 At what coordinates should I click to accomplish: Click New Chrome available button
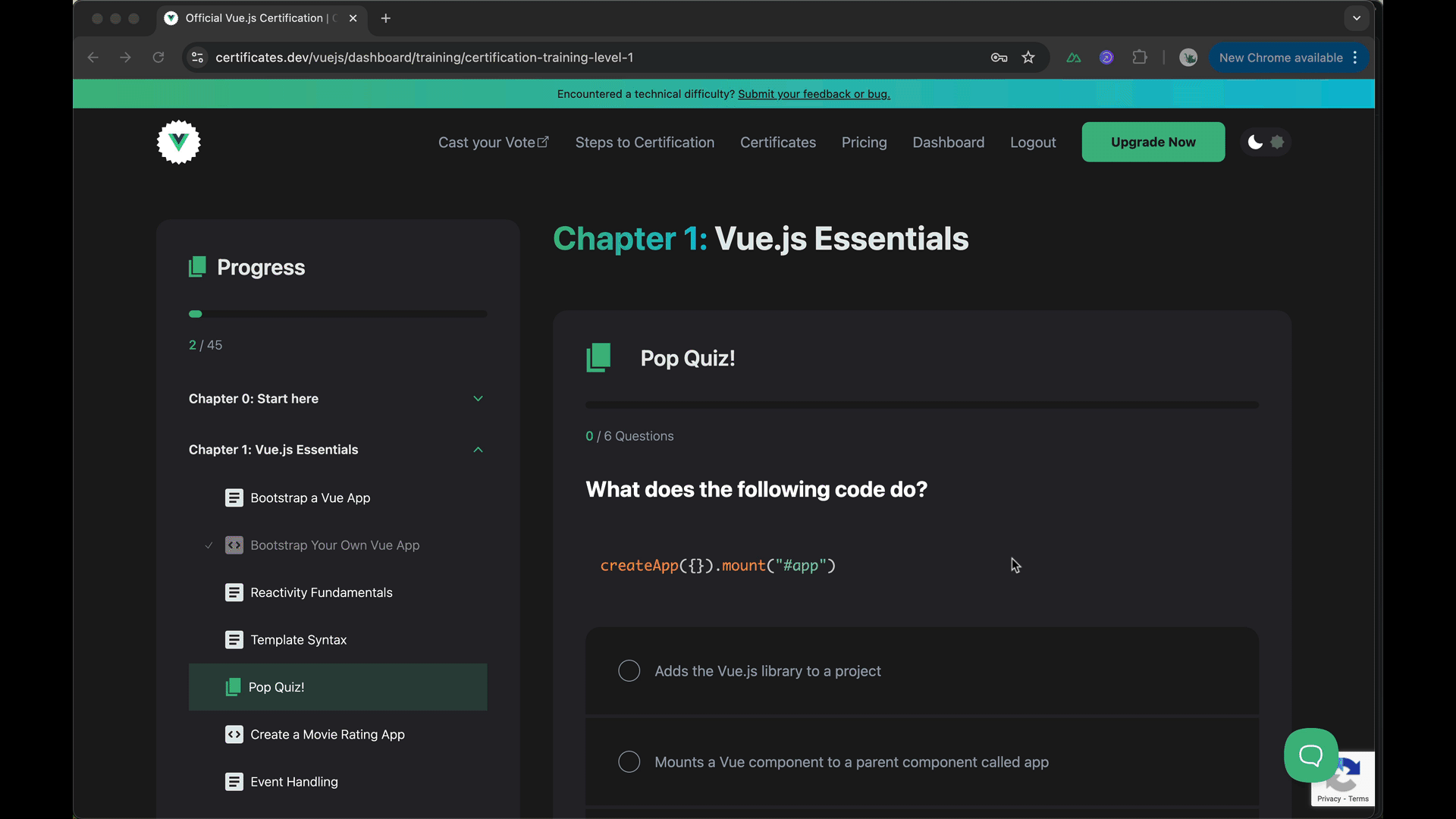(x=1288, y=58)
